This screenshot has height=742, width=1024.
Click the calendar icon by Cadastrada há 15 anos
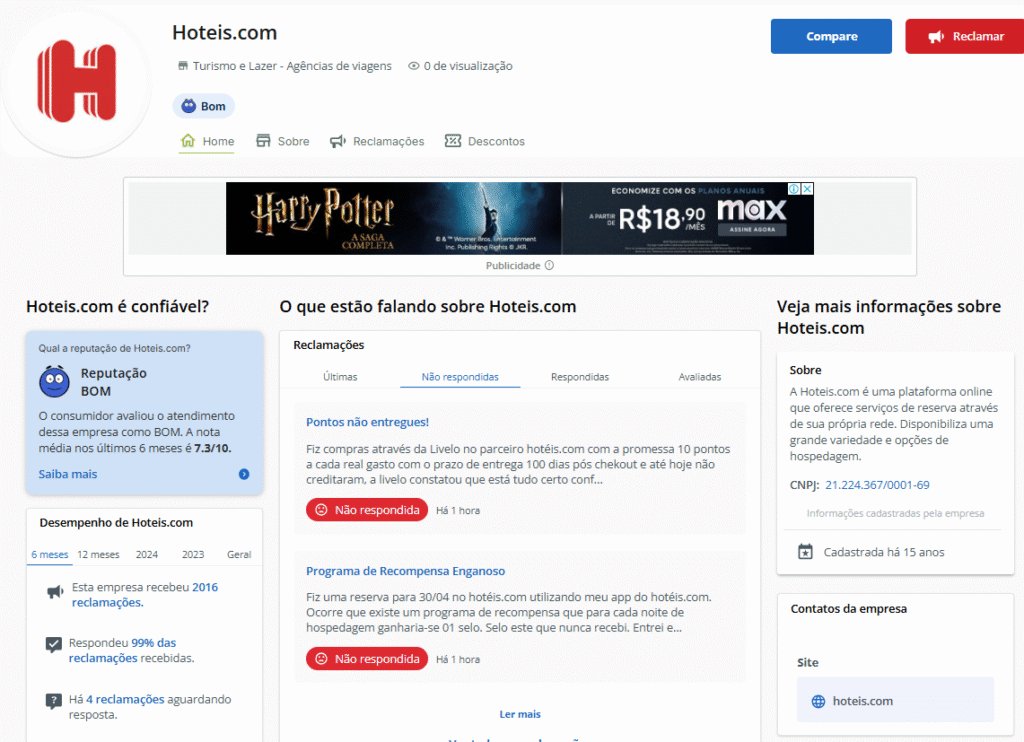pyautogui.click(x=805, y=552)
